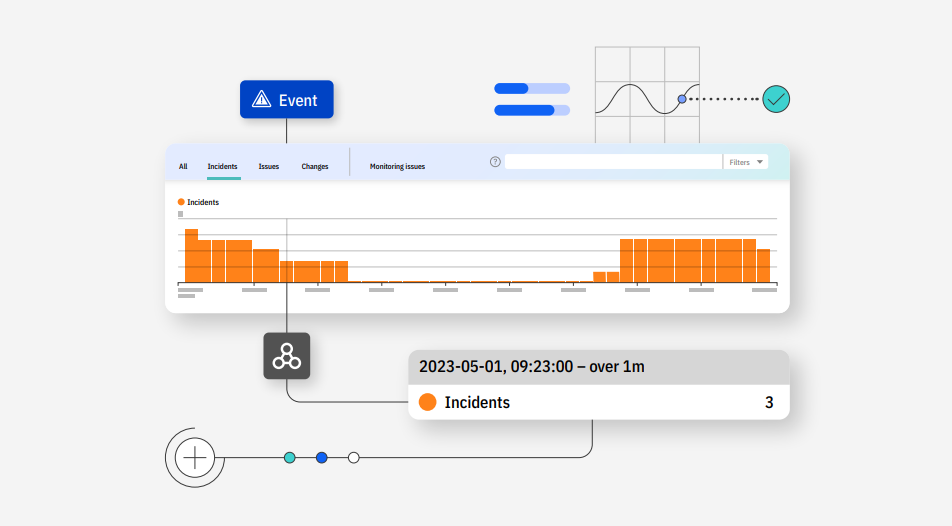
Task: Click the Filters dropdown arrow
Action: point(760,162)
